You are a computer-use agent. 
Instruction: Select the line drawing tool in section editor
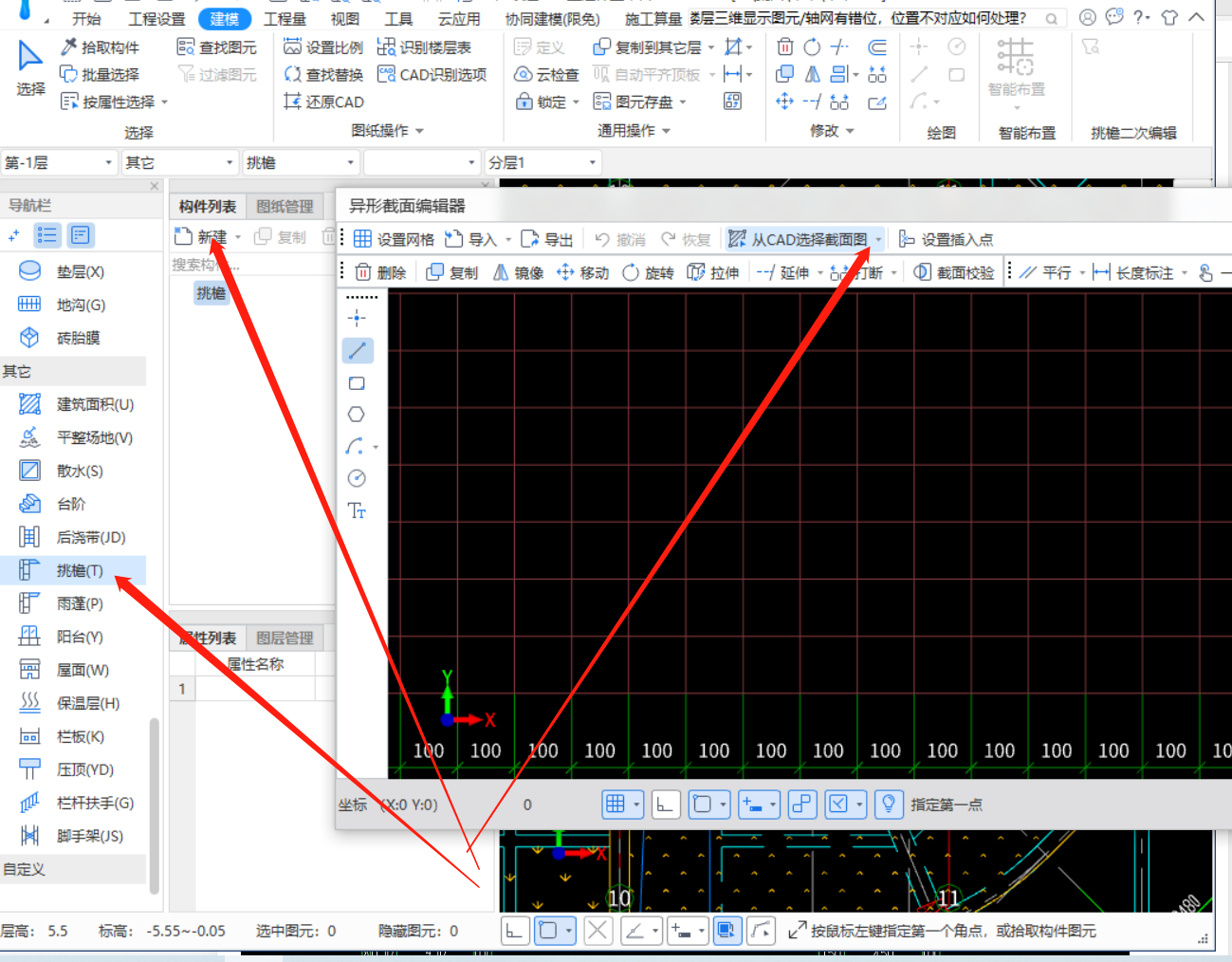pos(357,351)
